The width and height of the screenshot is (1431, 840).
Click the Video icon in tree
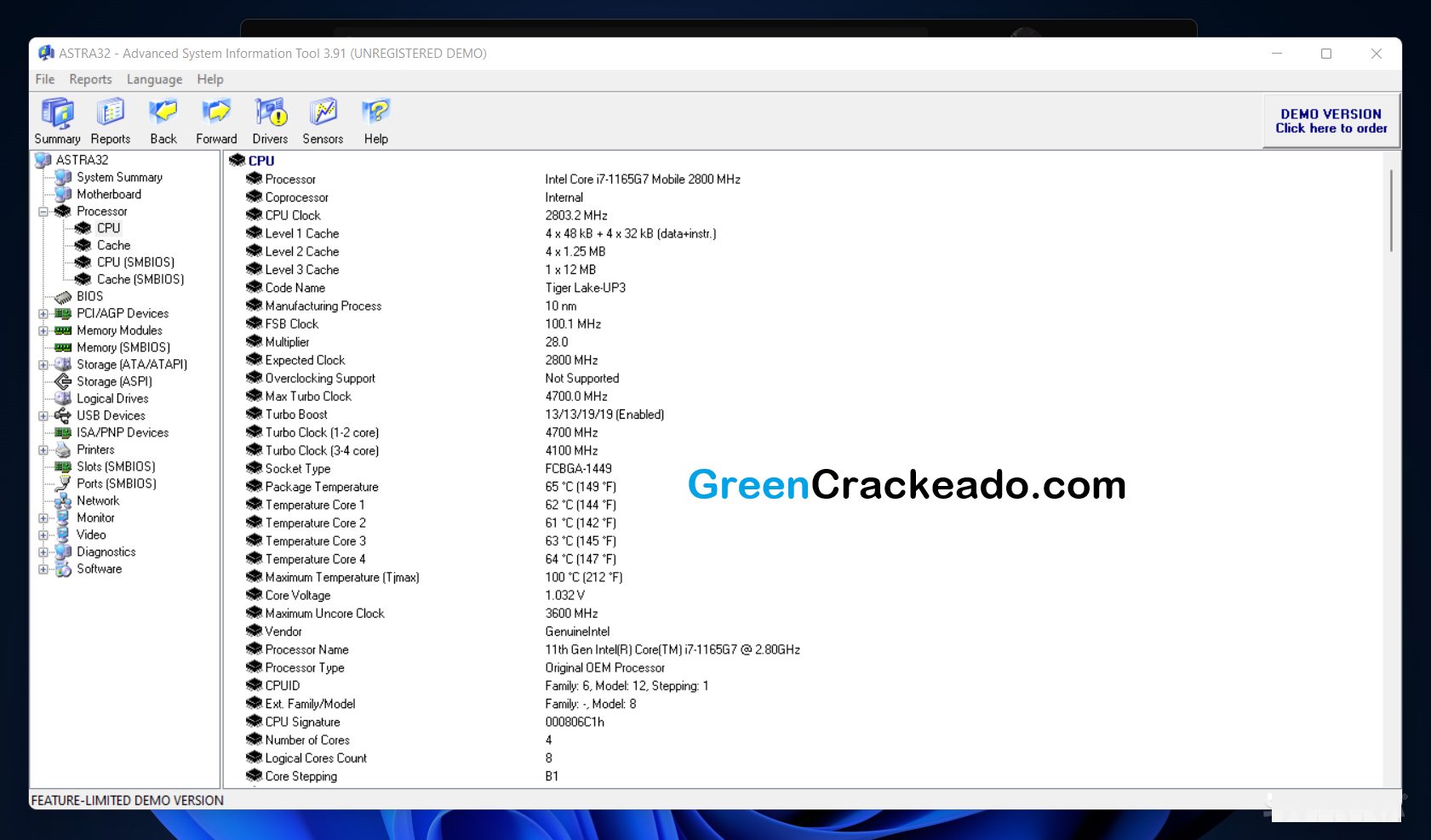click(x=63, y=534)
